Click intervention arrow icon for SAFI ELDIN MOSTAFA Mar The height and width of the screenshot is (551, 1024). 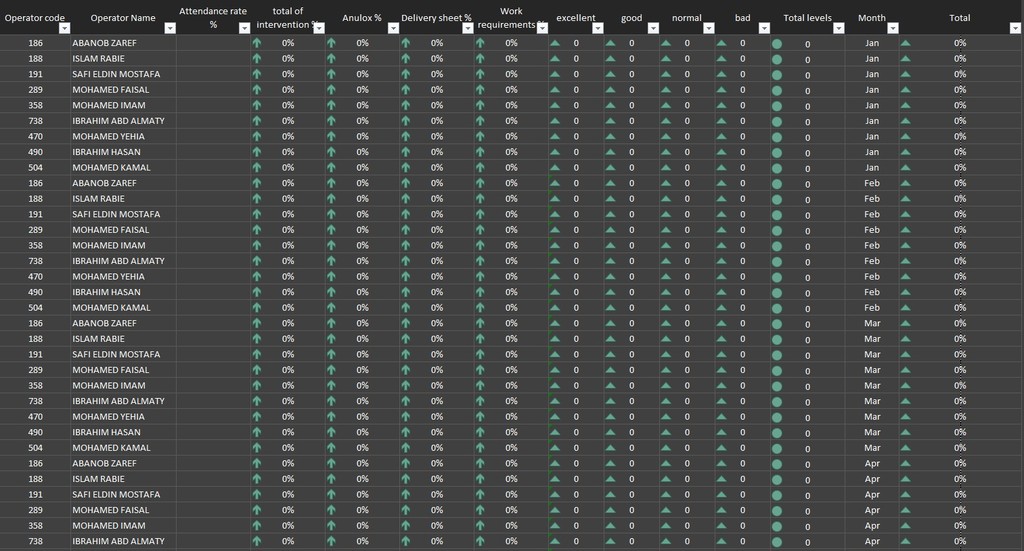[257, 354]
